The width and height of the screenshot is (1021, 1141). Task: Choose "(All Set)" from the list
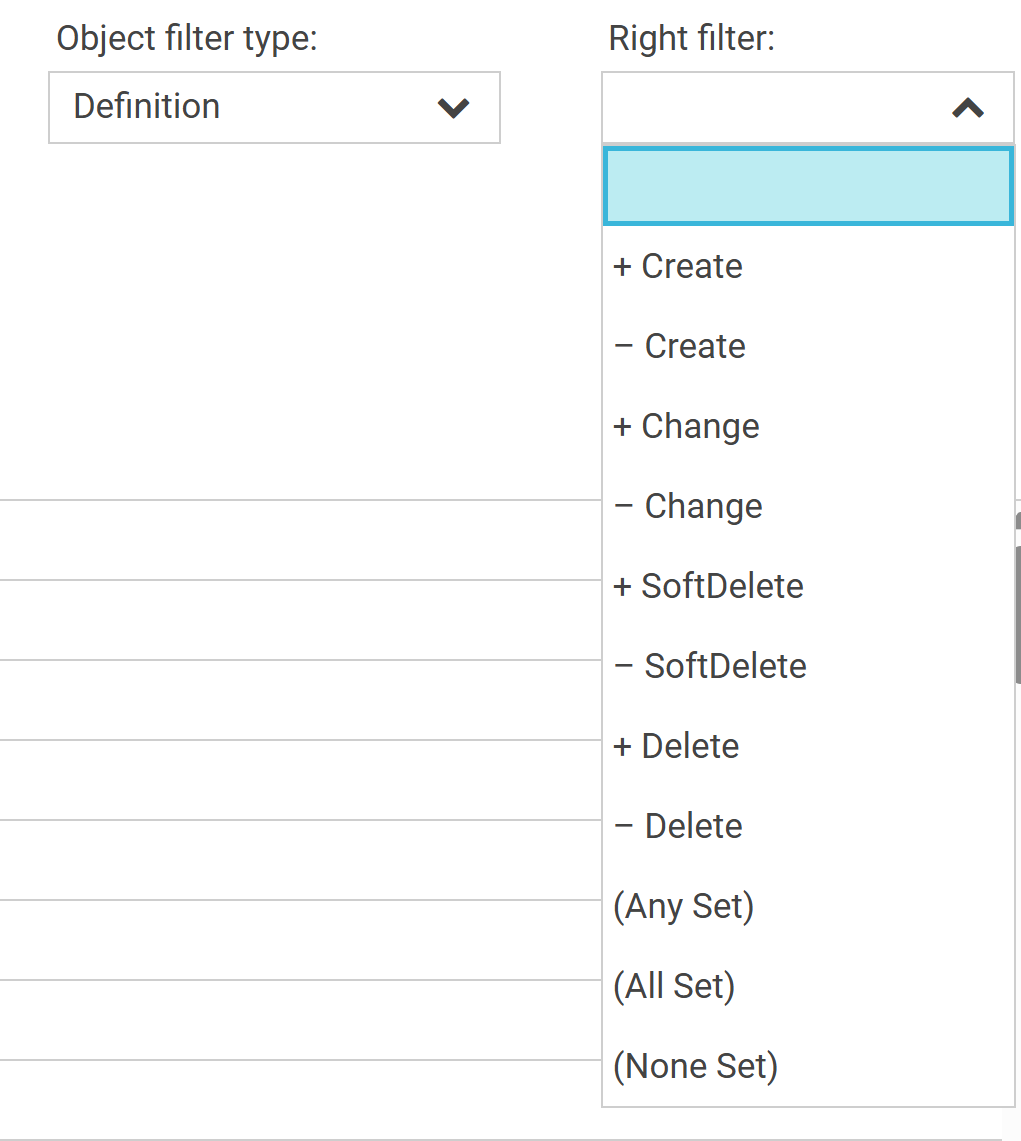[x=674, y=987]
